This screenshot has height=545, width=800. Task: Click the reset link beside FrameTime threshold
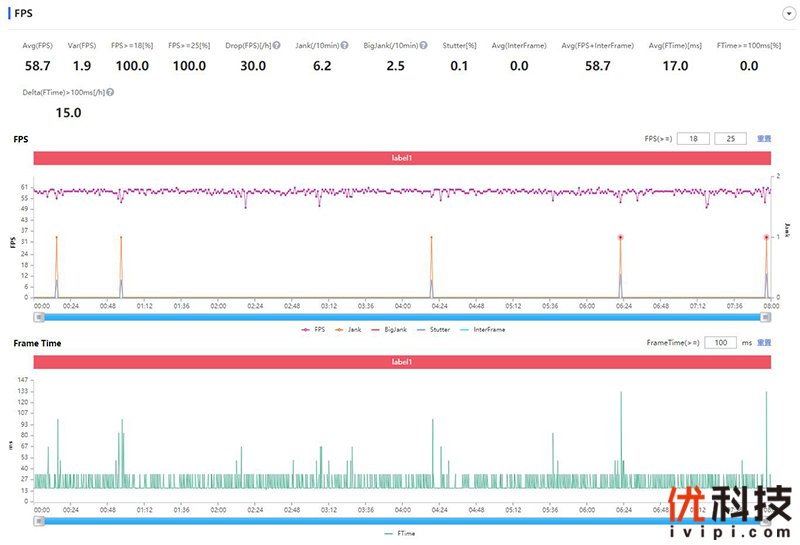pos(764,343)
